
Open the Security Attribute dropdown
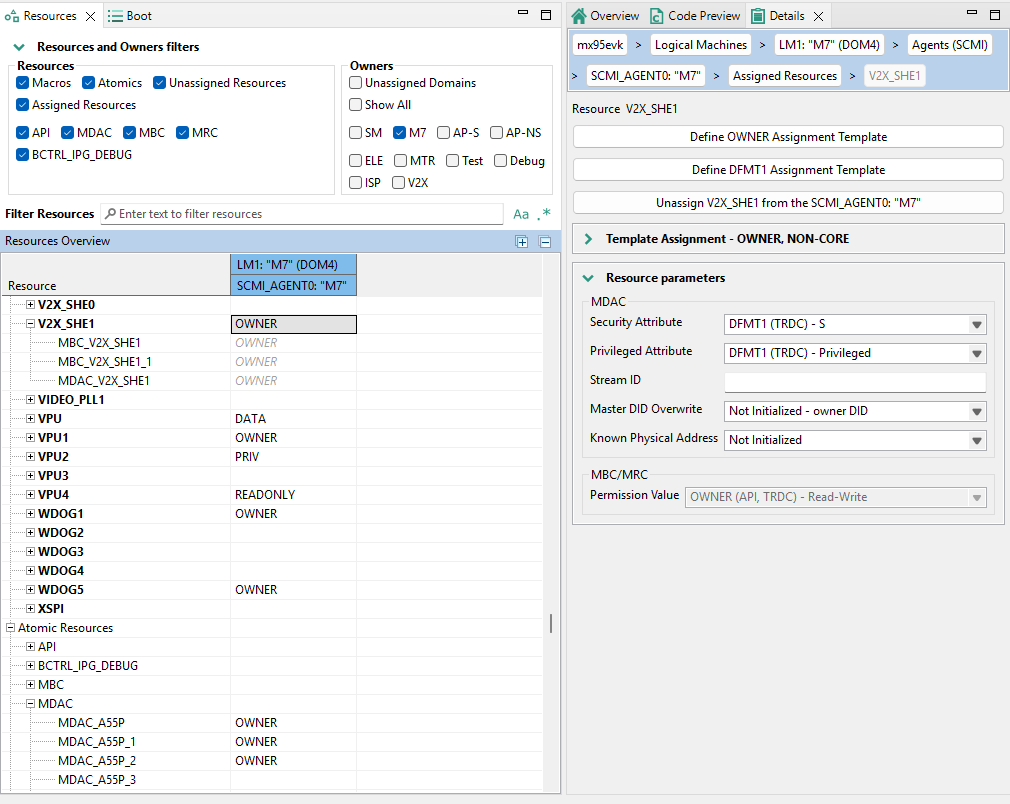[x=855, y=324]
